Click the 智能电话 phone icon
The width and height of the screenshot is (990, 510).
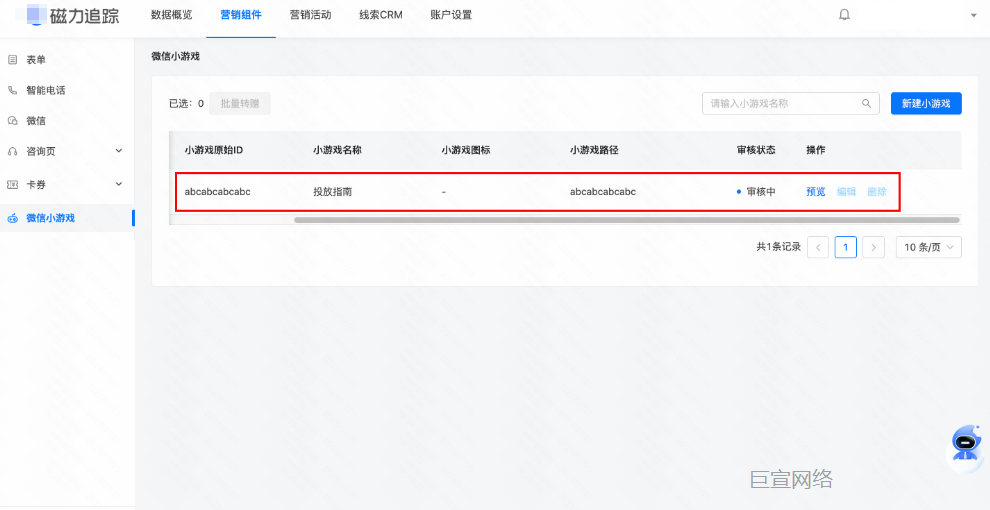point(12,90)
